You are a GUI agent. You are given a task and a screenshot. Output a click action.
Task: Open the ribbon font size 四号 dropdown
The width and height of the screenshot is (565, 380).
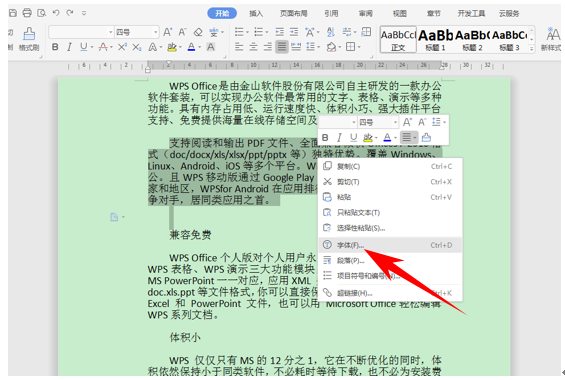click(156, 32)
